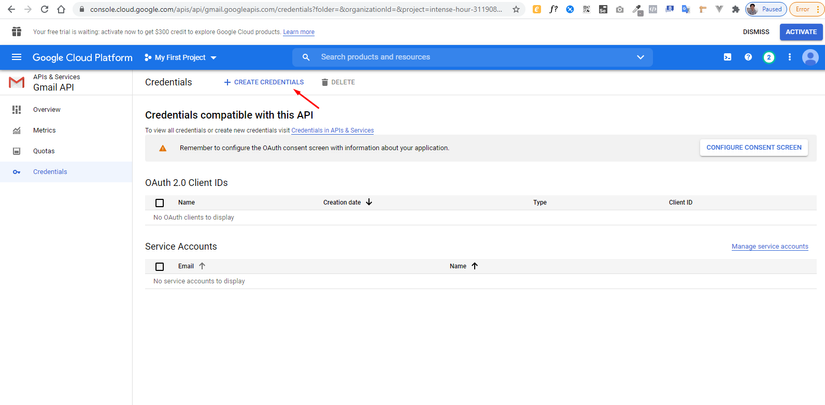Open Credentials in APIs & Services link
Viewport: 825px width, 405px height.
point(333,130)
